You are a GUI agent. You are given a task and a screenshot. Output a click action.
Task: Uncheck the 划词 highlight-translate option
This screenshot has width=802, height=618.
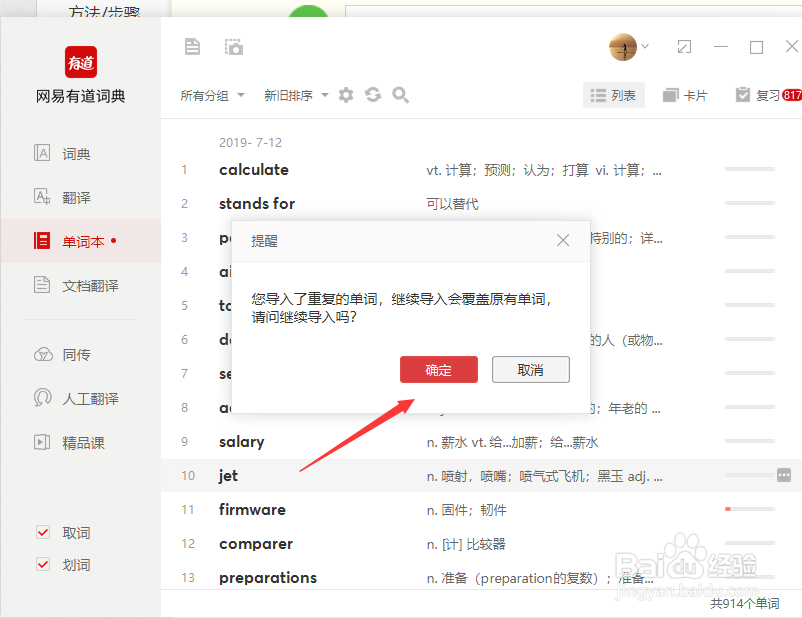coord(42,563)
